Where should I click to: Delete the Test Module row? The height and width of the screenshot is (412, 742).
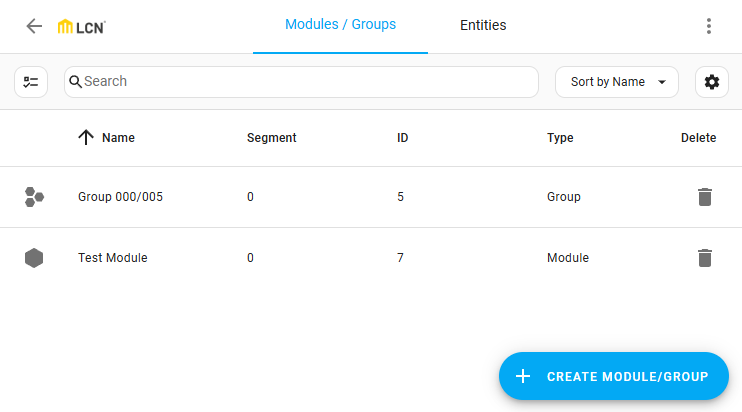(705, 258)
